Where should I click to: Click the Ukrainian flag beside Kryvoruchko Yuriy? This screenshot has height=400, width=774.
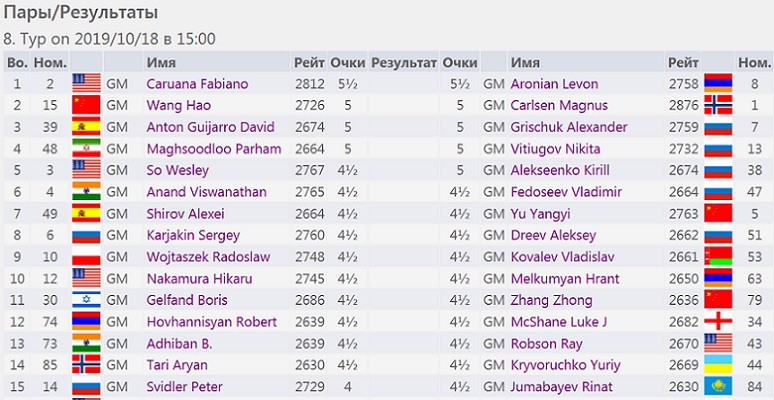(x=718, y=365)
